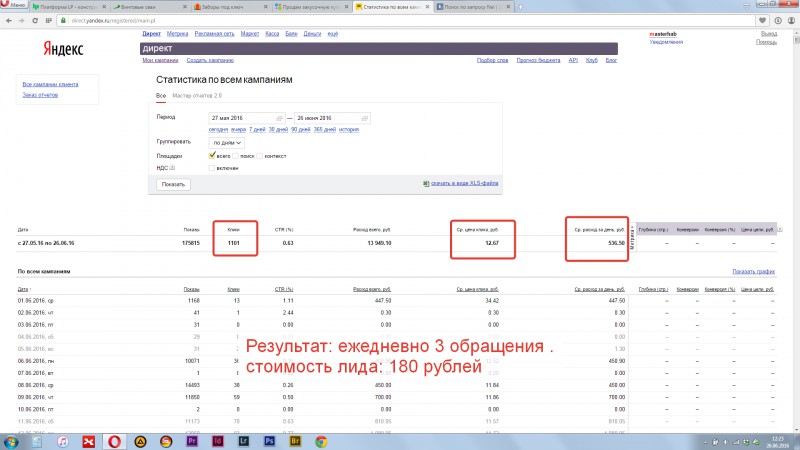Image resolution: width=800 pixels, height=450 pixels.
Task: Sort table by CTR (%) column header
Action: [x=284, y=289]
